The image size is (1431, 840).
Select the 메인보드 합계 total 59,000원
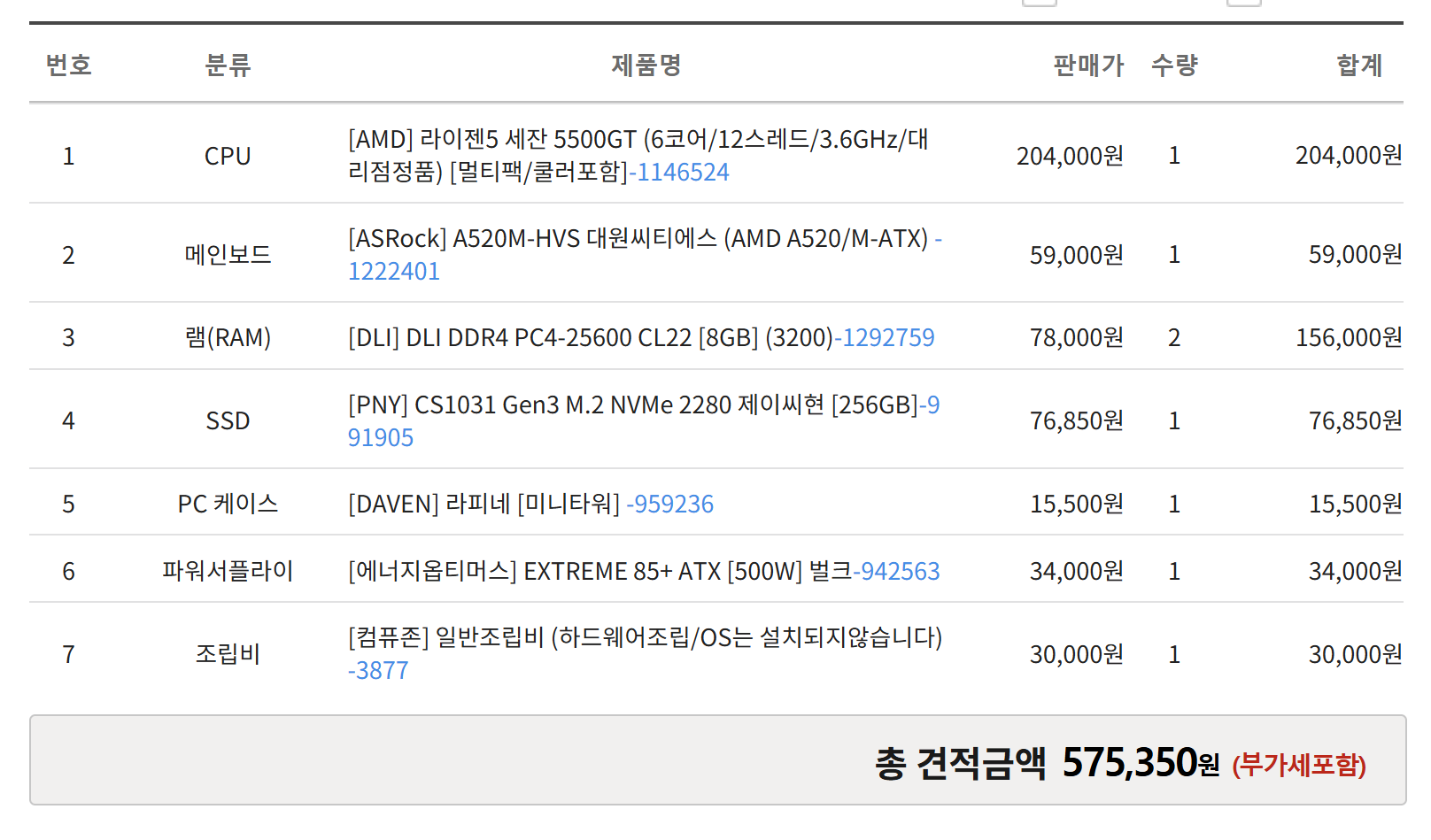pyautogui.click(x=1356, y=255)
